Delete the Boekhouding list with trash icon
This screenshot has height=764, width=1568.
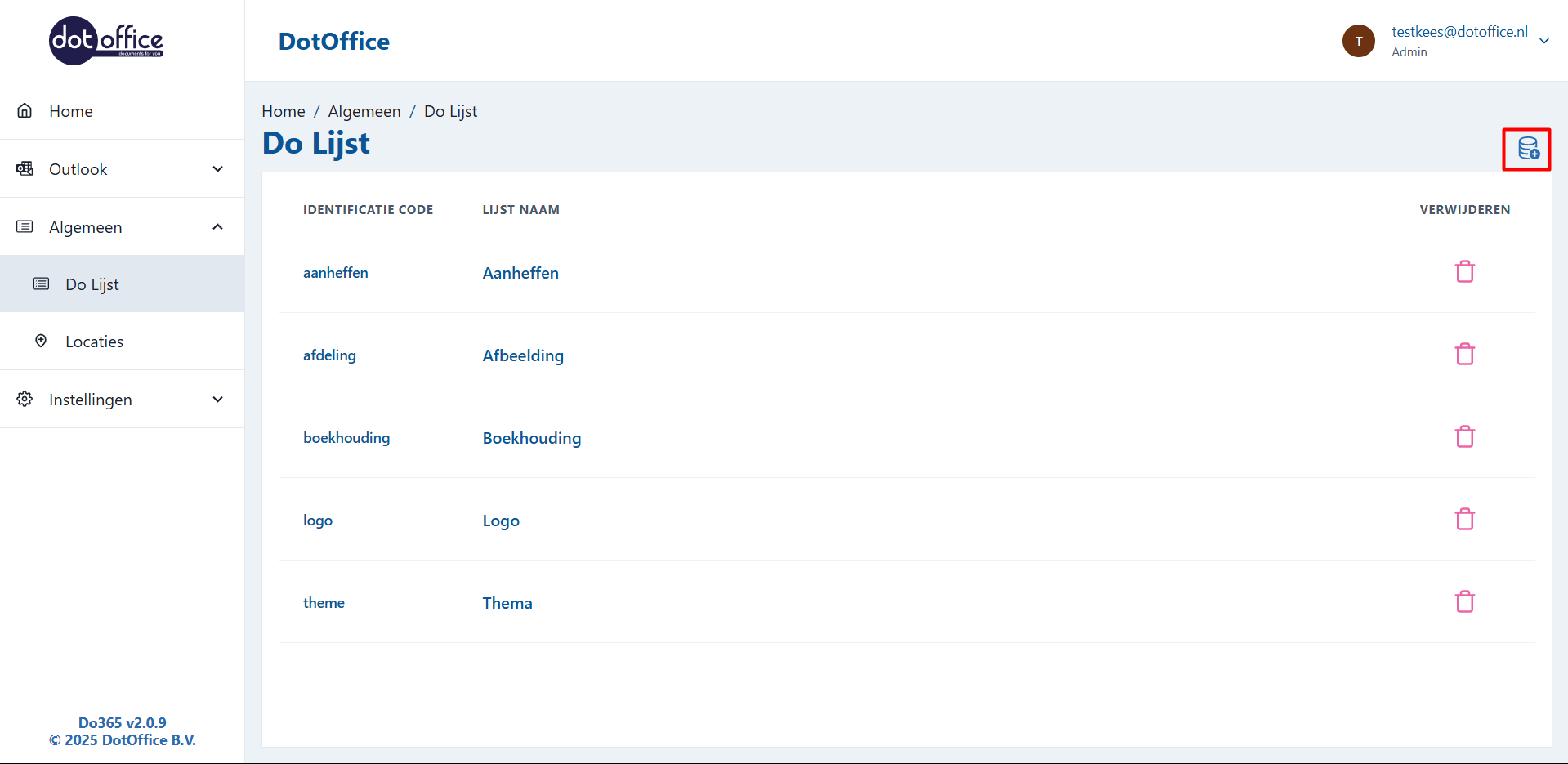click(x=1464, y=436)
